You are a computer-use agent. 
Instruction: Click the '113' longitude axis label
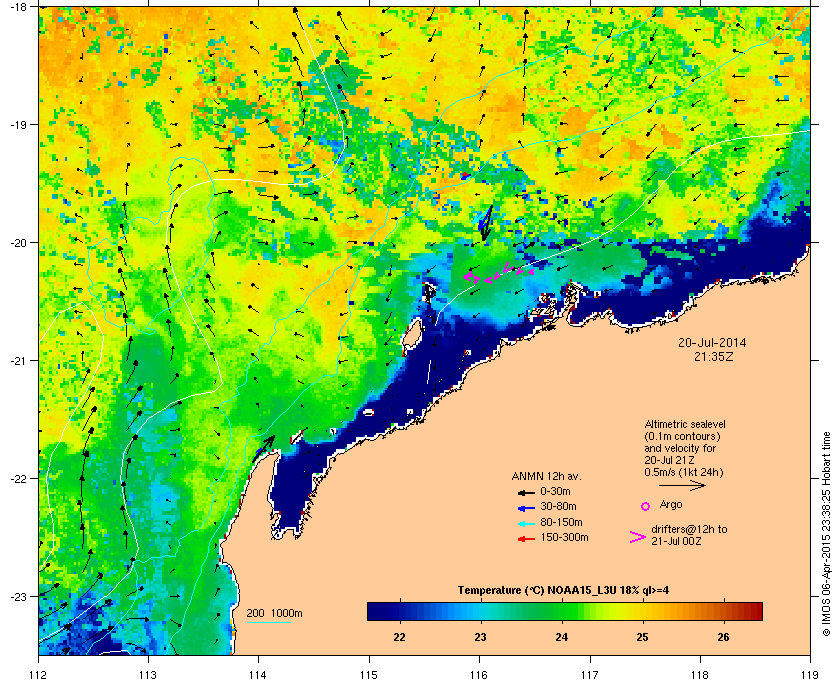pyautogui.click(x=148, y=674)
